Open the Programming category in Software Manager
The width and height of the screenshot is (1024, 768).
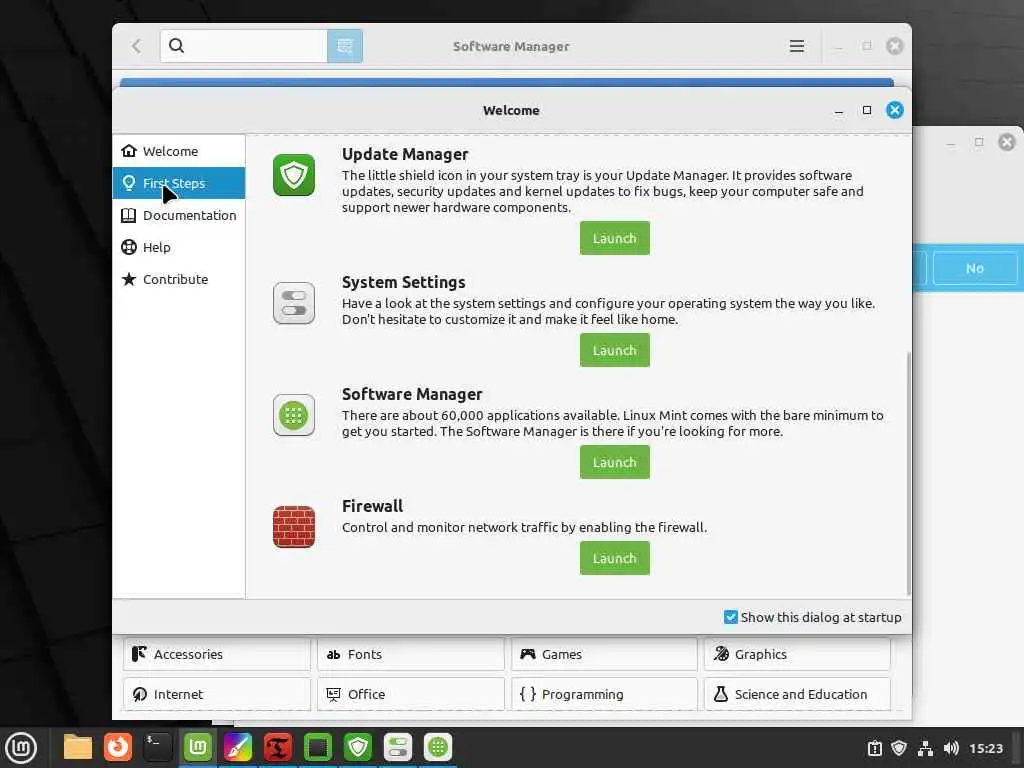tap(604, 694)
